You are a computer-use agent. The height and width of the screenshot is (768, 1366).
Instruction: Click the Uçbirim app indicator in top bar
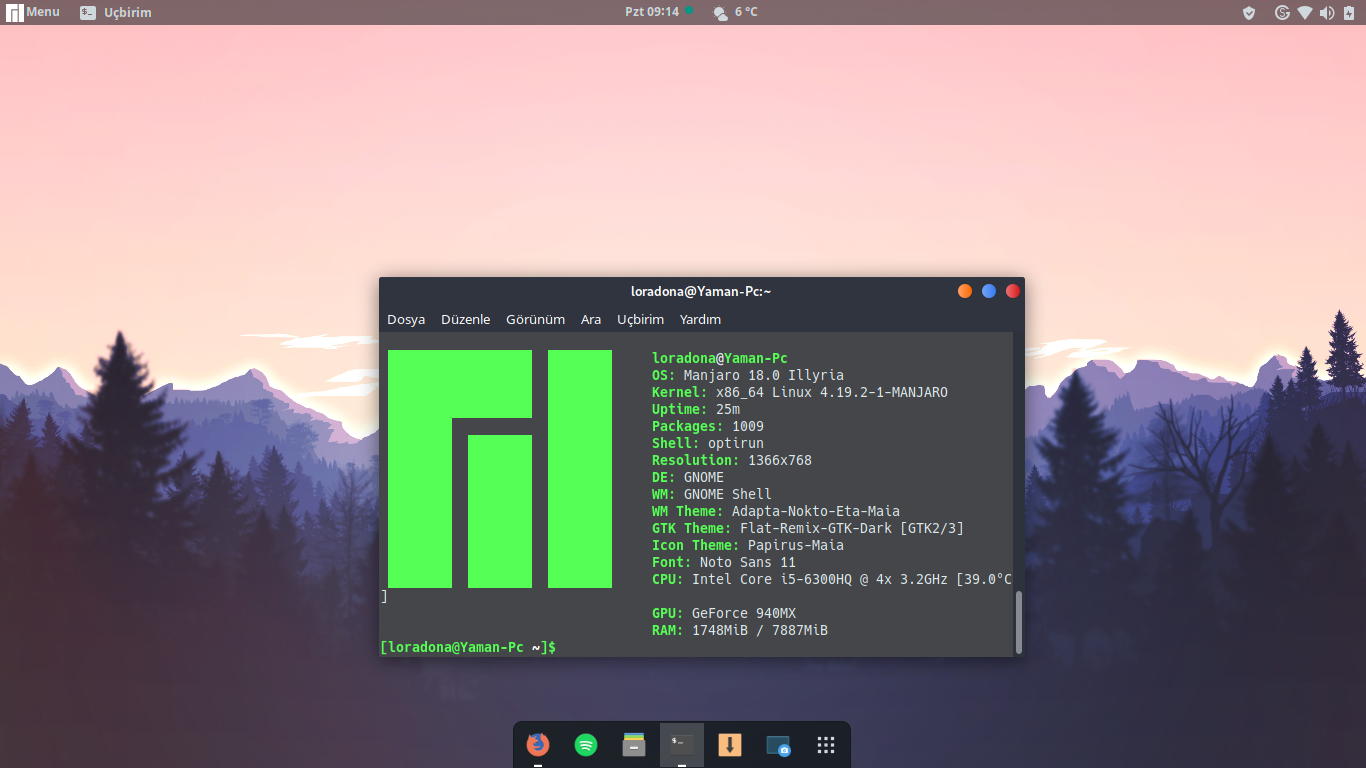[116, 12]
